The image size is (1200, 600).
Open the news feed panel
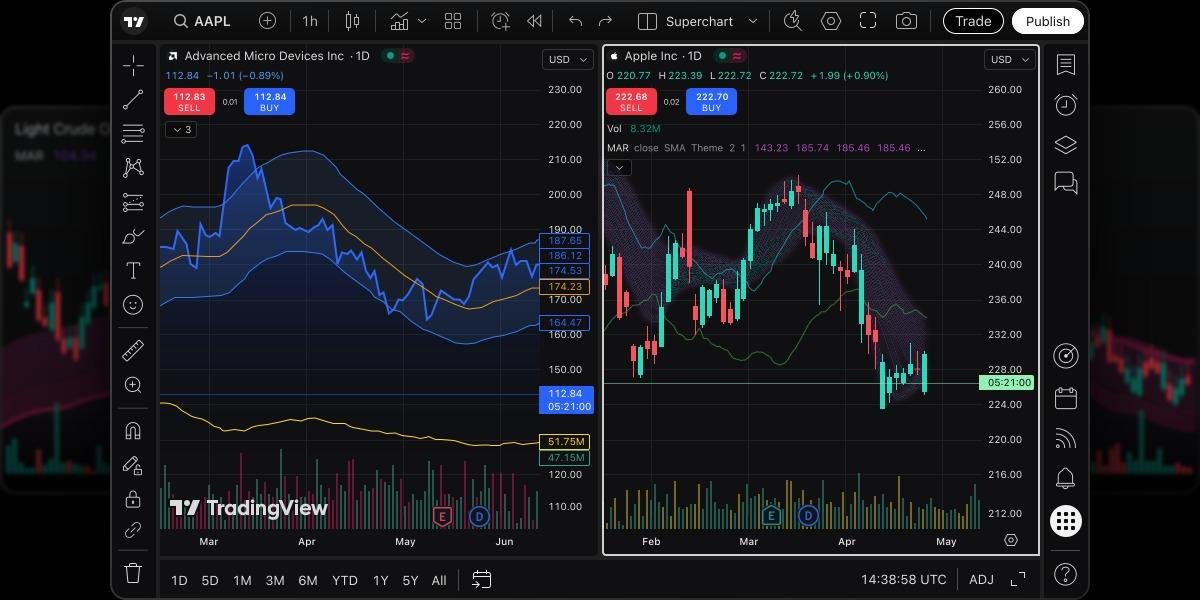[x=1065, y=438]
